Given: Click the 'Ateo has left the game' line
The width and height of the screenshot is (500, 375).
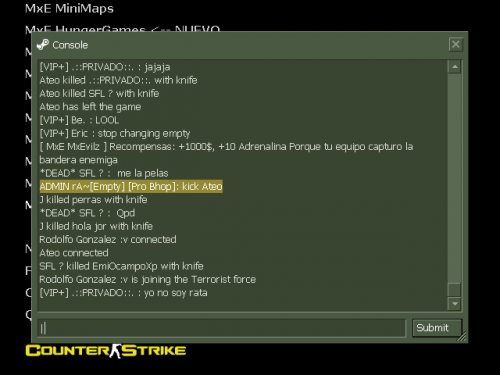Looking at the screenshot, I should pos(90,107).
